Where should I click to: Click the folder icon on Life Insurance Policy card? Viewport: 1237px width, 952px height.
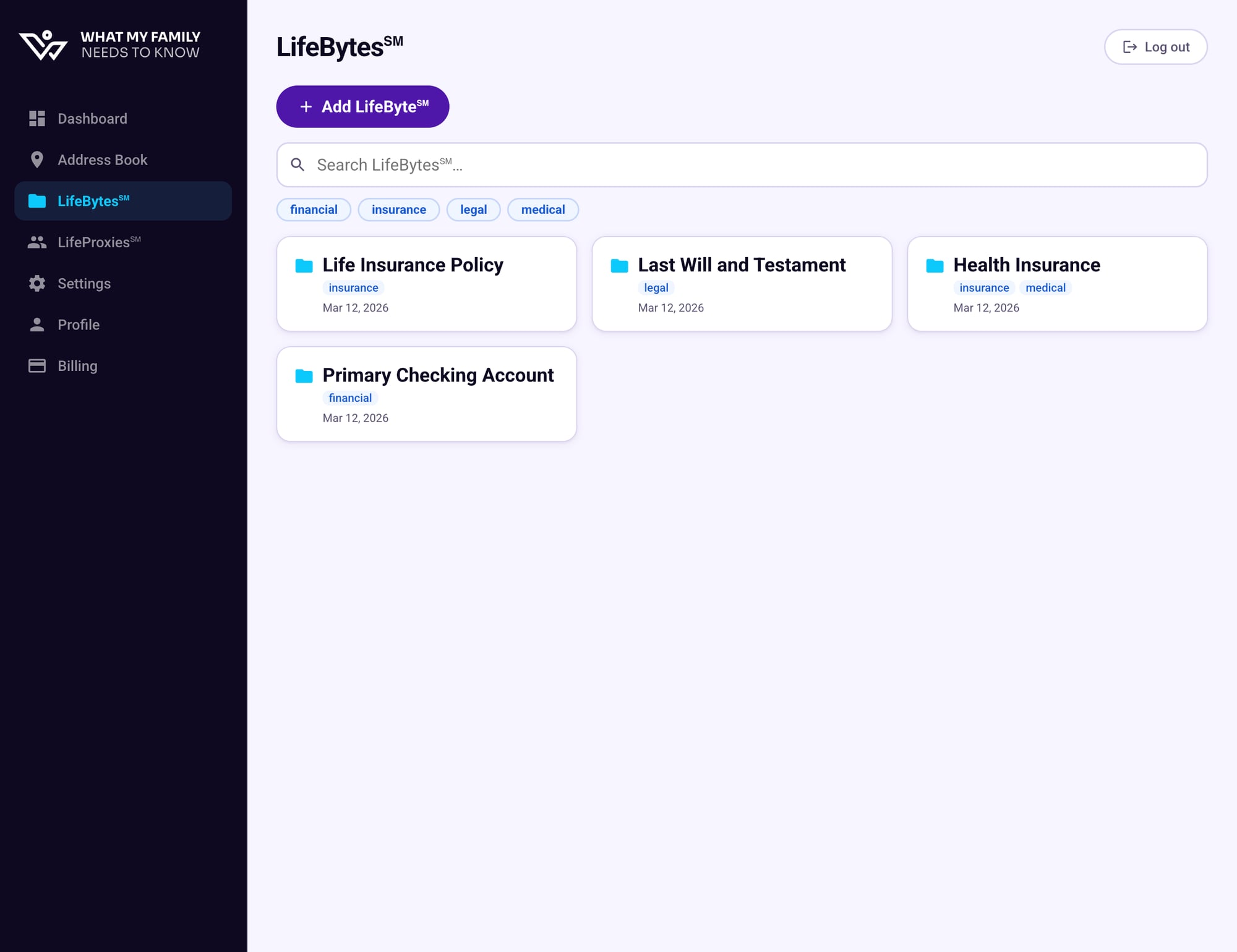click(304, 265)
